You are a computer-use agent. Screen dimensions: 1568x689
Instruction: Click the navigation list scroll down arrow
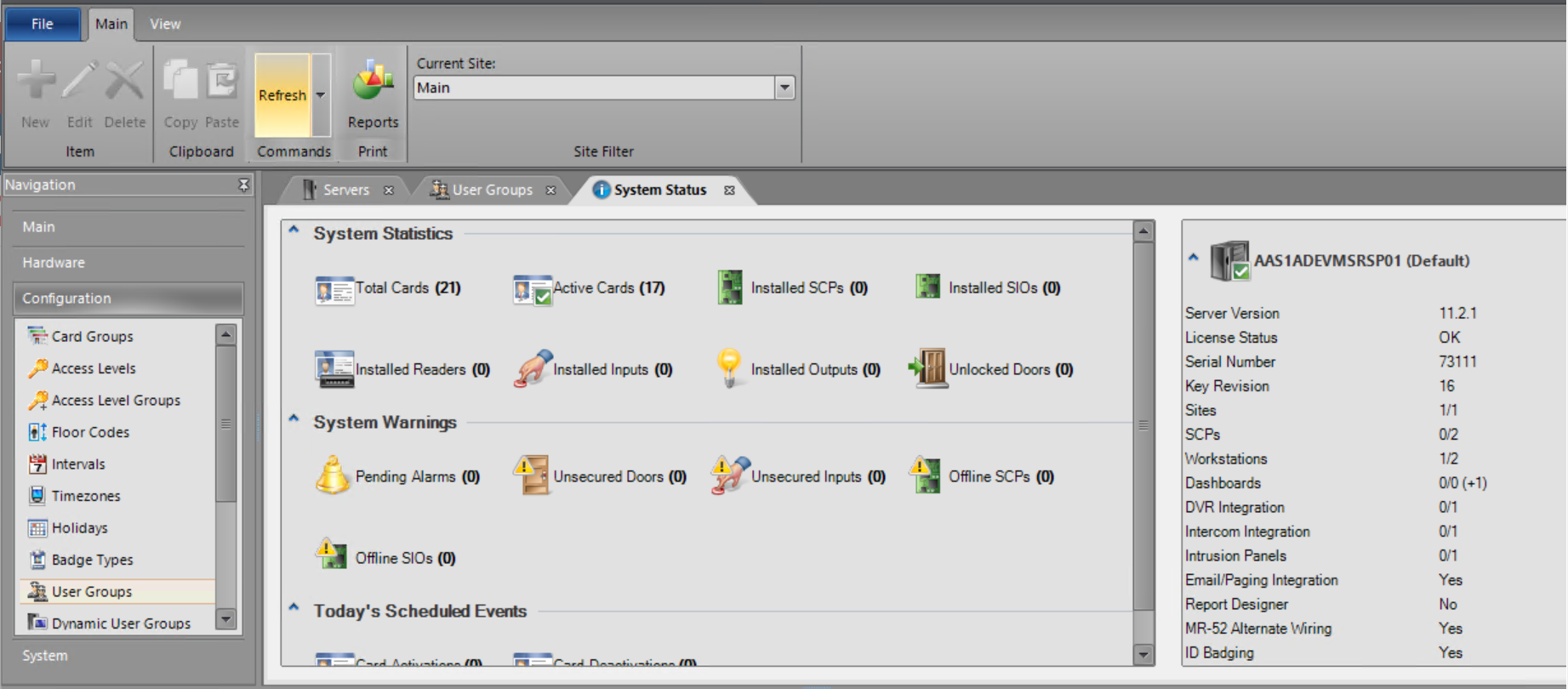coord(226,619)
